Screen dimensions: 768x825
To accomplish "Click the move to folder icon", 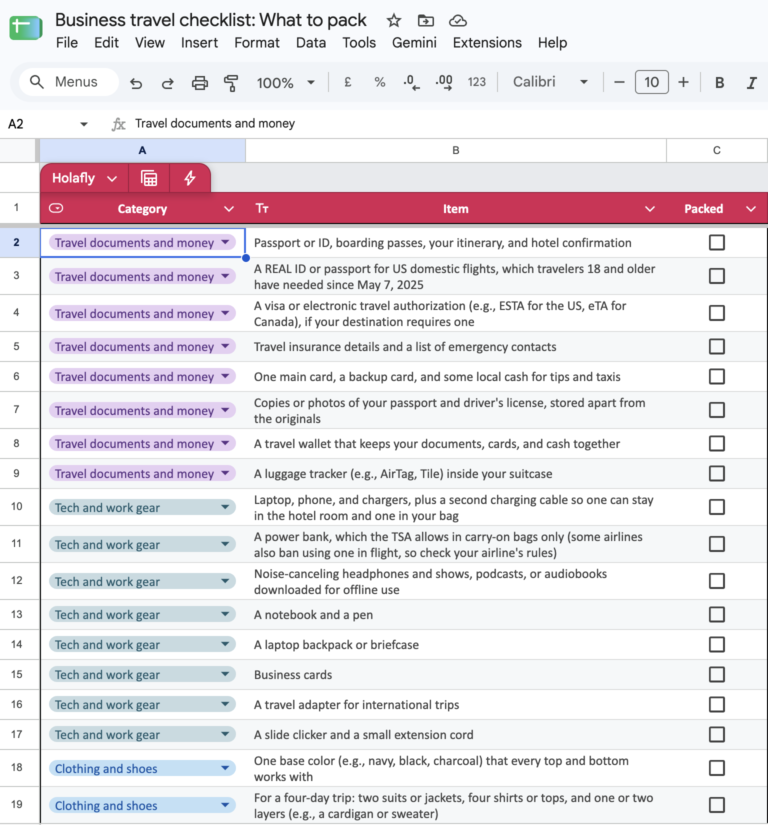I will pyautogui.click(x=426, y=21).
